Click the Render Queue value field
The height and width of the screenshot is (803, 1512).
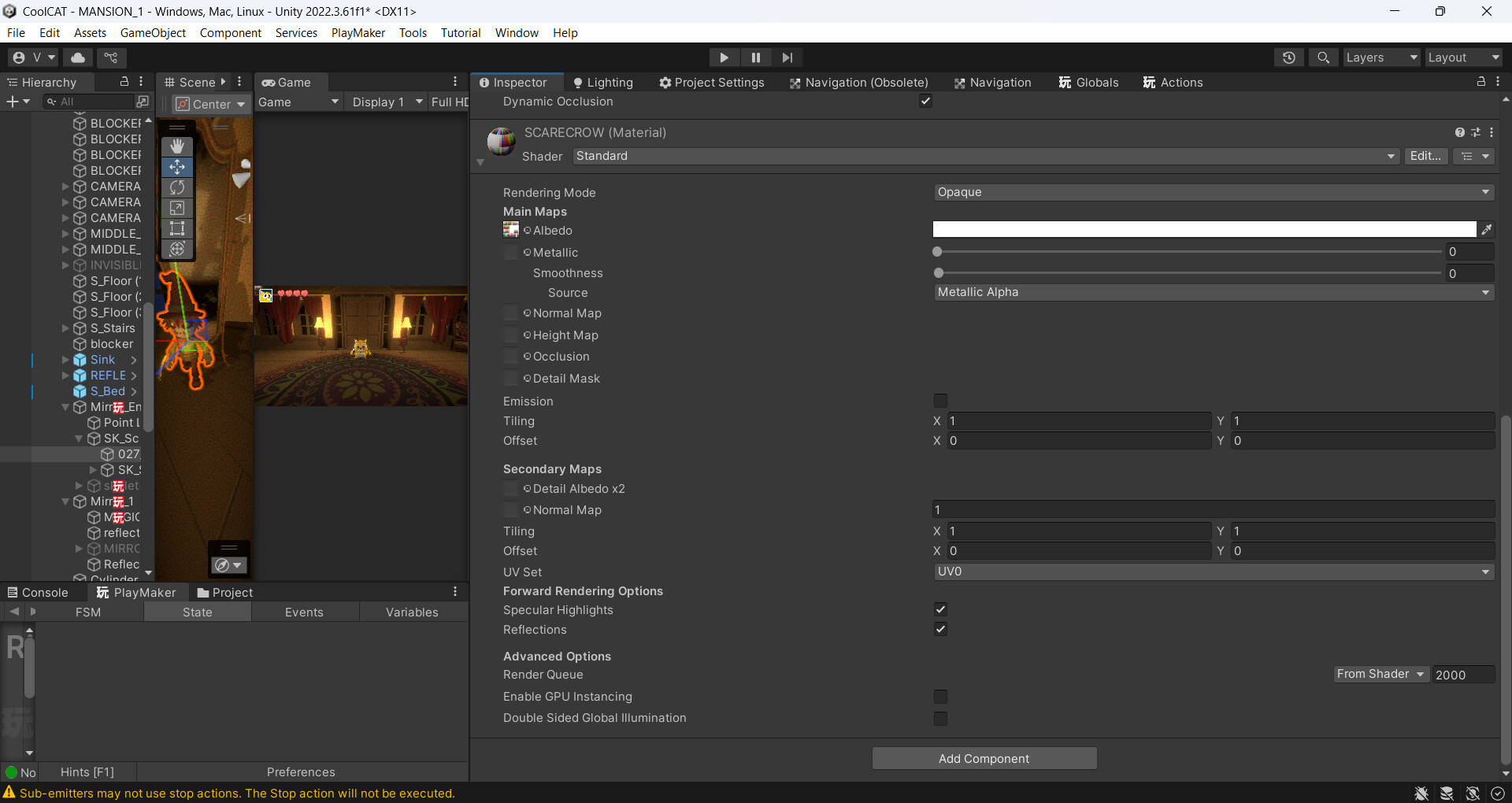[x=1463, y=675]
